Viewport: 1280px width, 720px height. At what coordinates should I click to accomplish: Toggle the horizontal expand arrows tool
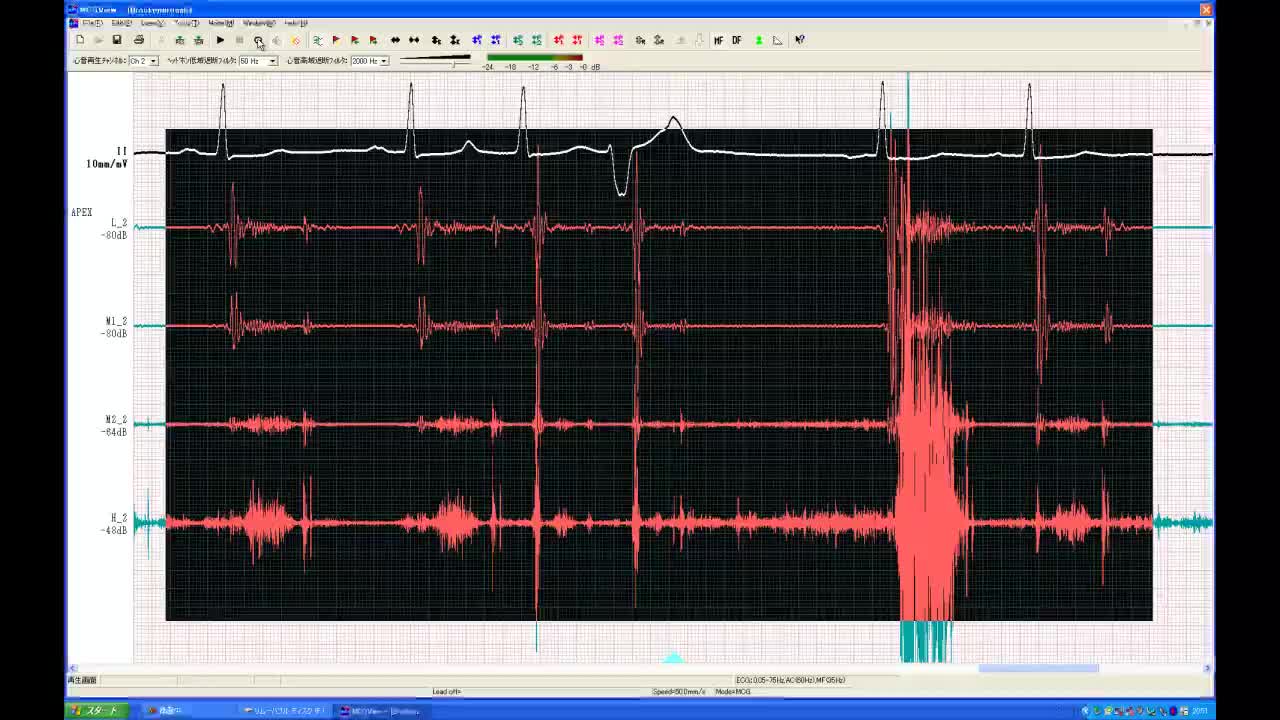tap(395, 40)
